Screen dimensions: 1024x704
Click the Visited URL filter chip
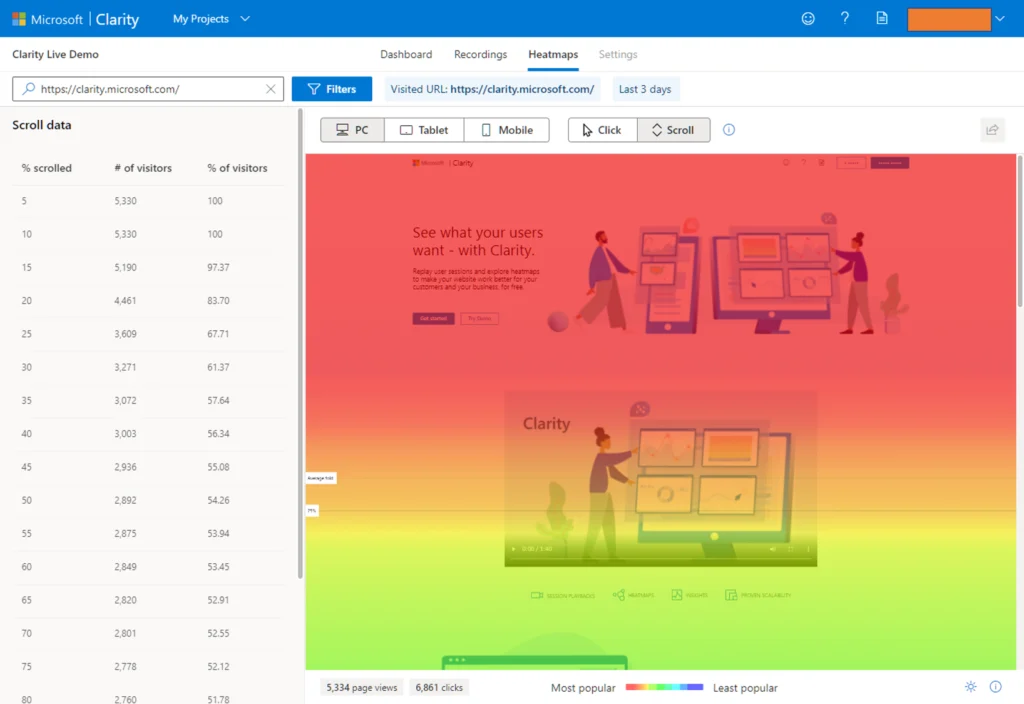click(x=492, y=89)
